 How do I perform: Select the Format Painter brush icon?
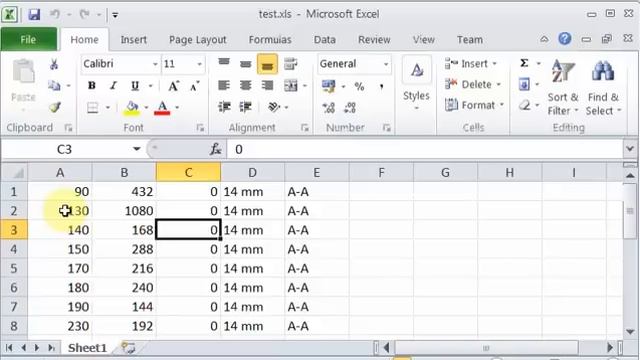[55, 107]
